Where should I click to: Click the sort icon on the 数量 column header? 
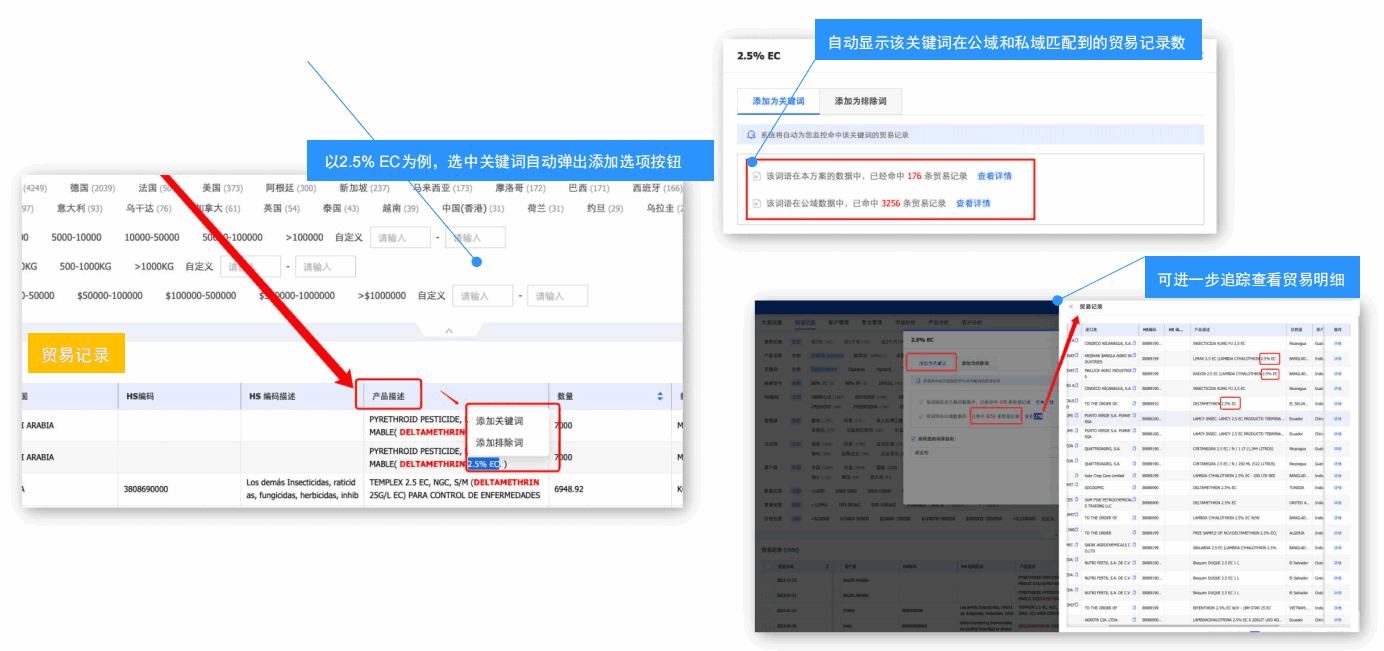click(x=660, y=396)
